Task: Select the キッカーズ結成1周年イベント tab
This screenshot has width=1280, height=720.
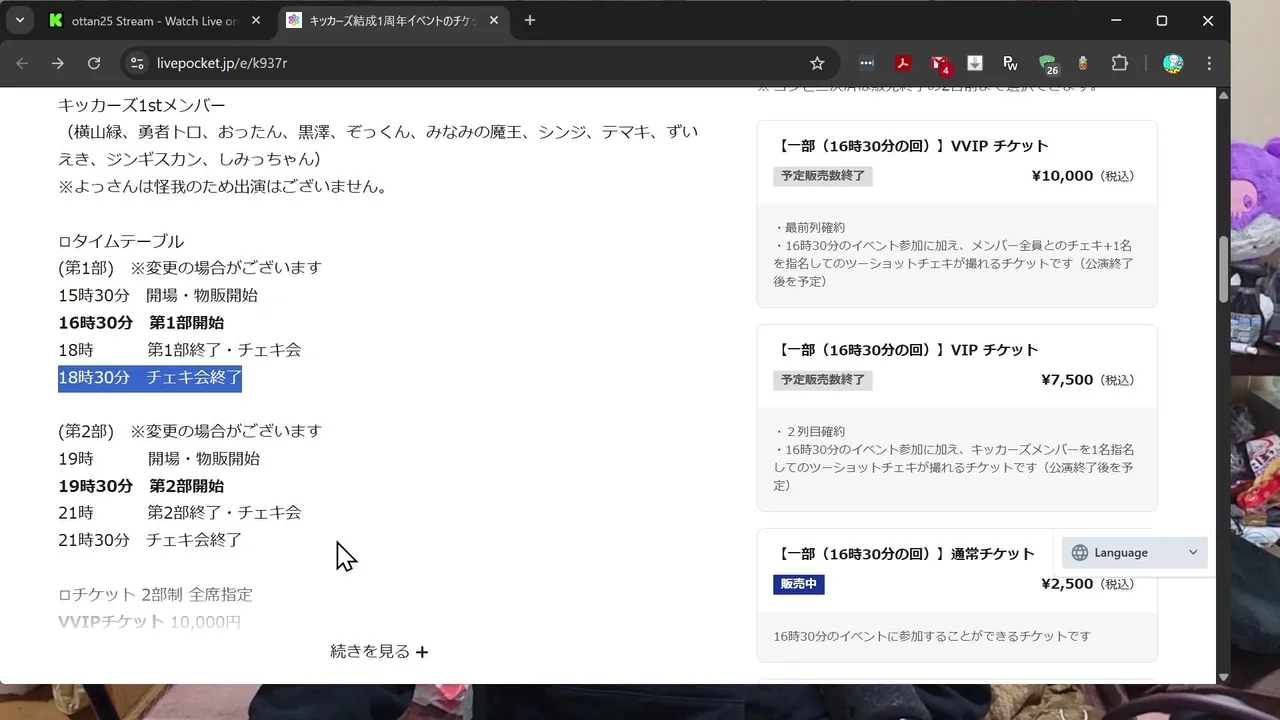Action: (x=393, y=20)
